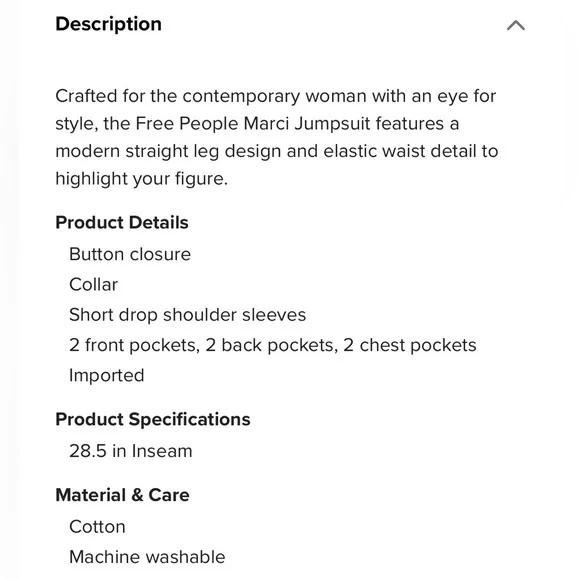Screen dimensions: 580x580
Task: Click Short drop shoulder sleeves text
Action: (188, 315)
